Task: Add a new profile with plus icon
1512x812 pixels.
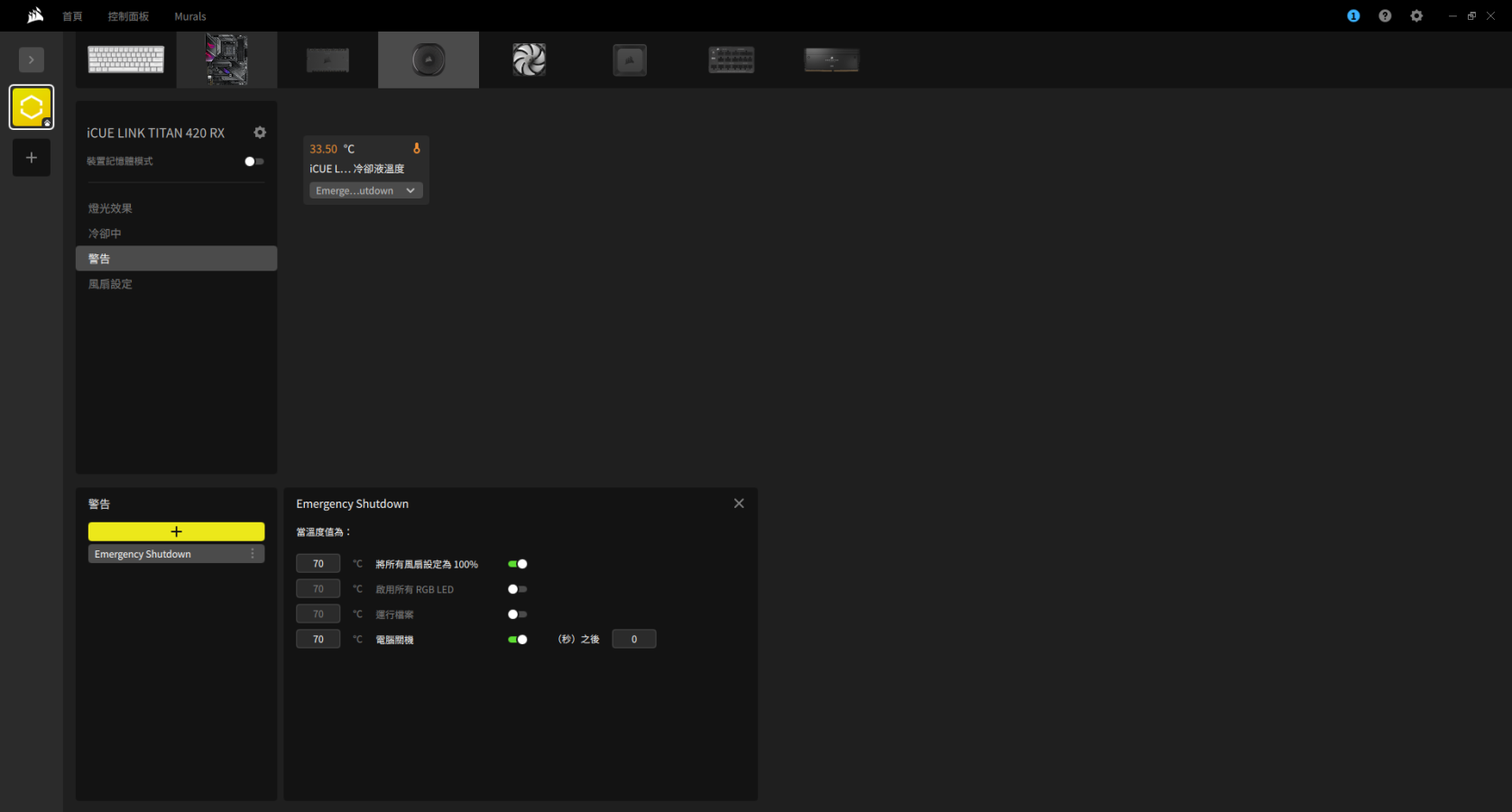Action: (32, 158)
